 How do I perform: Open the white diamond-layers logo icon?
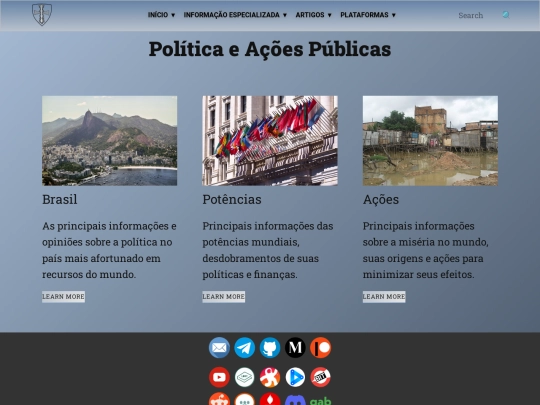pyautogui.click(x=245, y=377)
